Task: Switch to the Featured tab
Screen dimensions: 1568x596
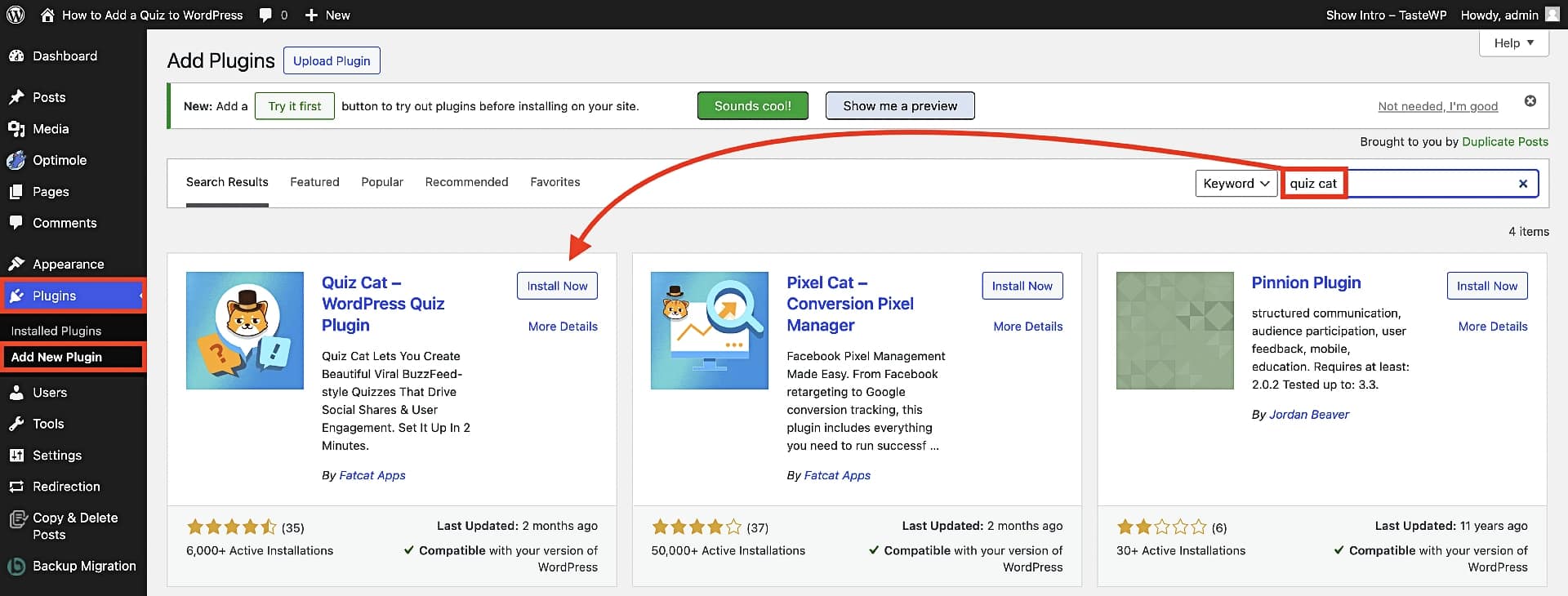Action: tap(314, 182)
